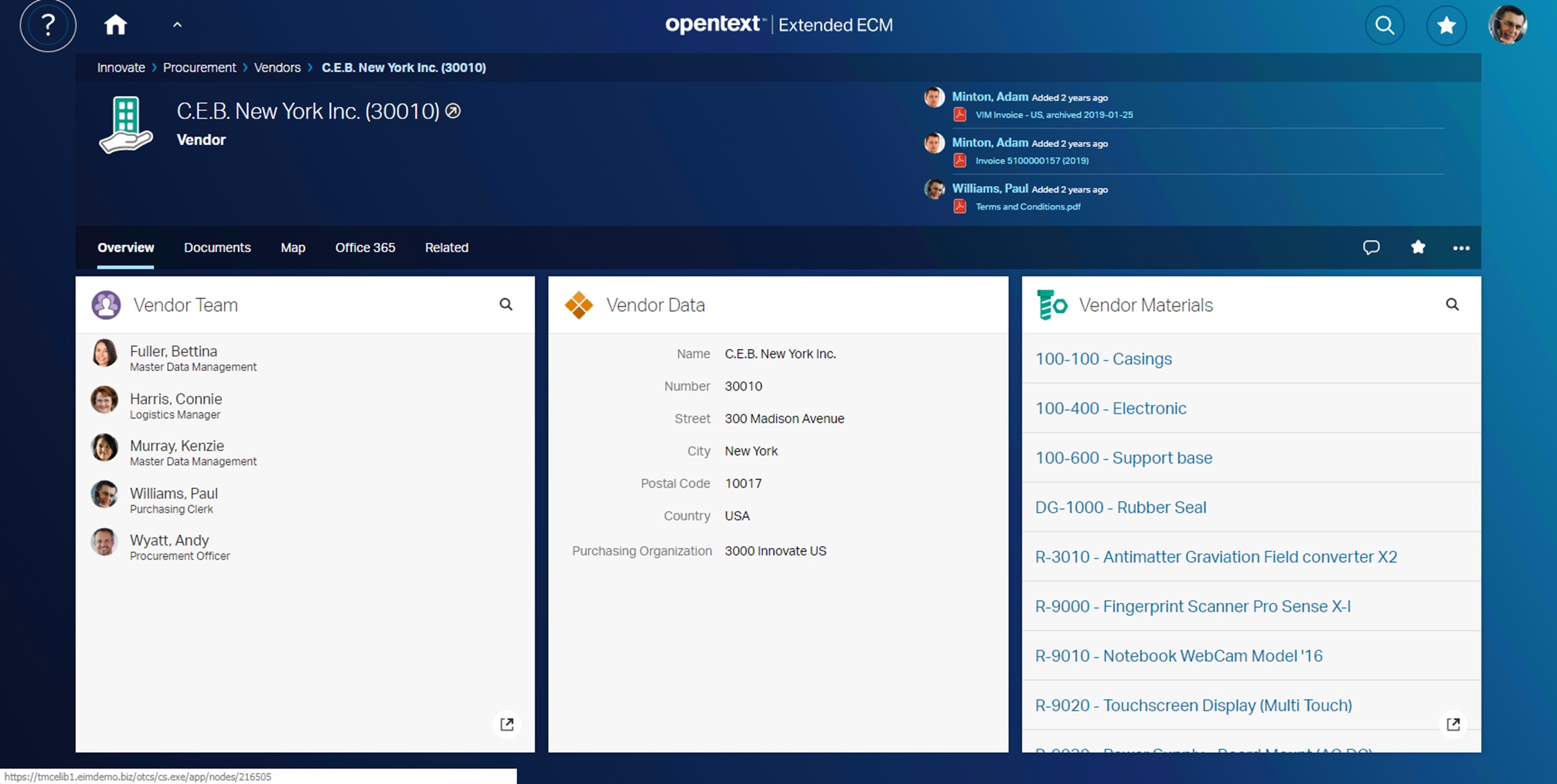Click vendor number value 30010
Screen dimensions: 1557x784
tap(743, 386)
